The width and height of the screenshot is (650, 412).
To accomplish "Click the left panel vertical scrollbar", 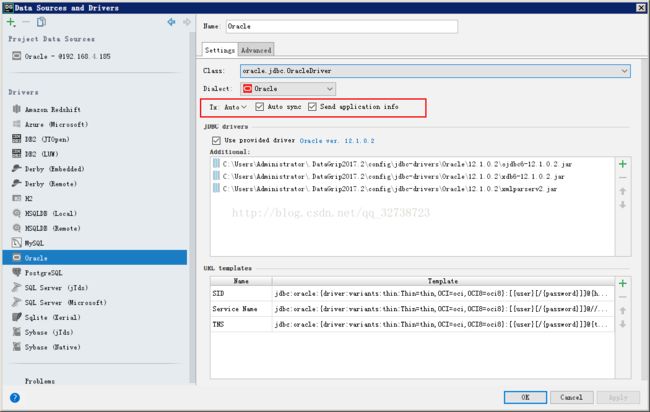I will (x=192, y=207).
